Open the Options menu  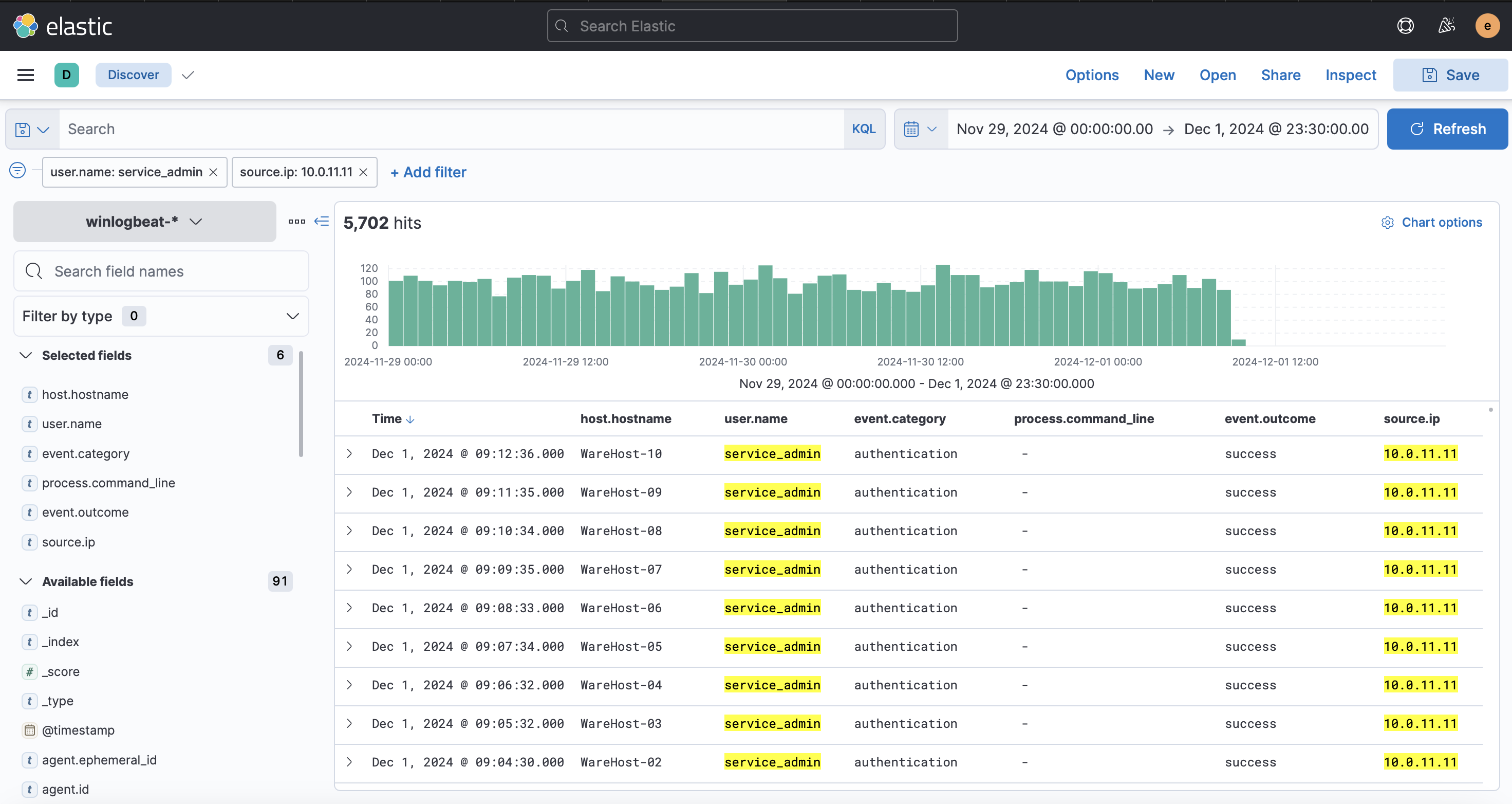tap(1092, 75)
